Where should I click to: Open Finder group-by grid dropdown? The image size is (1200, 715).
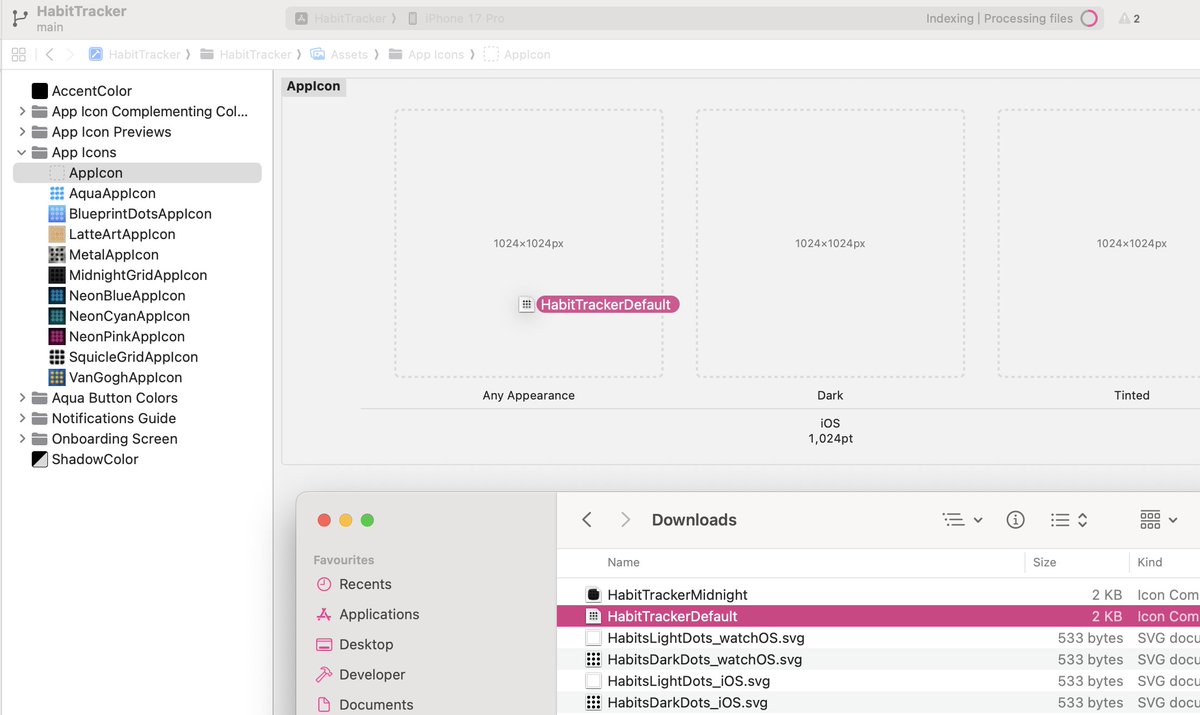click(1159, 520)
